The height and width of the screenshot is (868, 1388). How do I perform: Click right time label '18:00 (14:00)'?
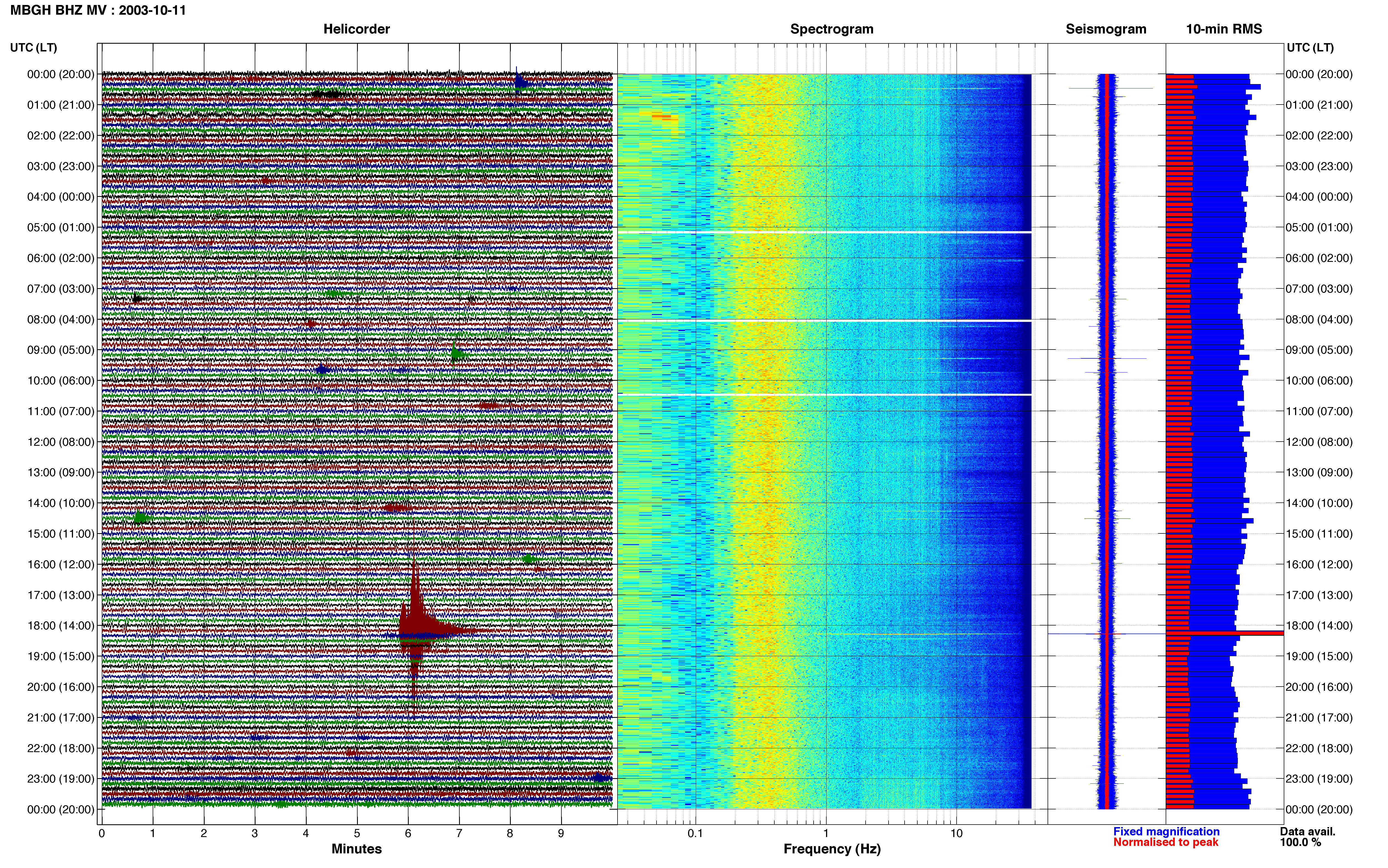(x=1319, y=626)
